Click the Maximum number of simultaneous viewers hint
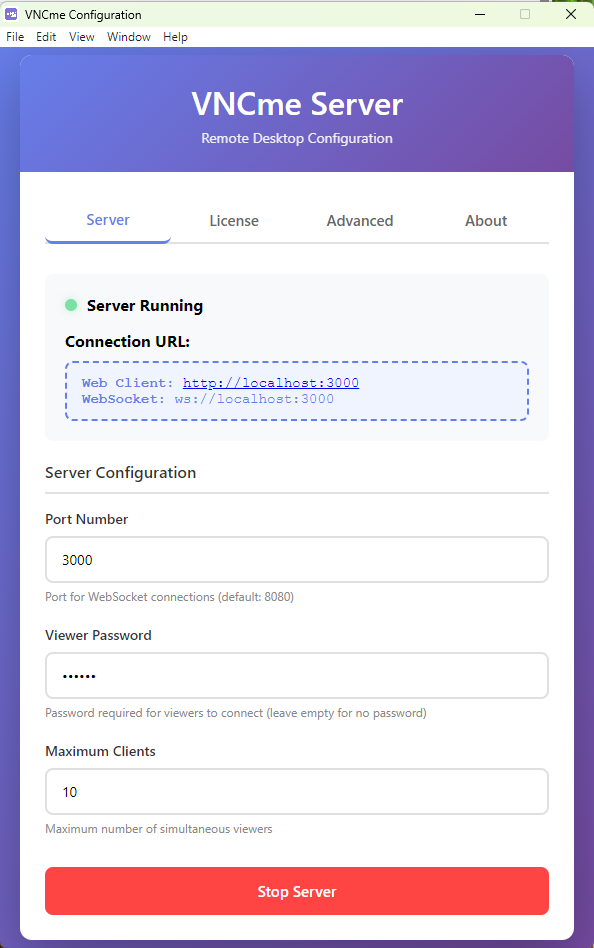594x948 pixels. 158,829
